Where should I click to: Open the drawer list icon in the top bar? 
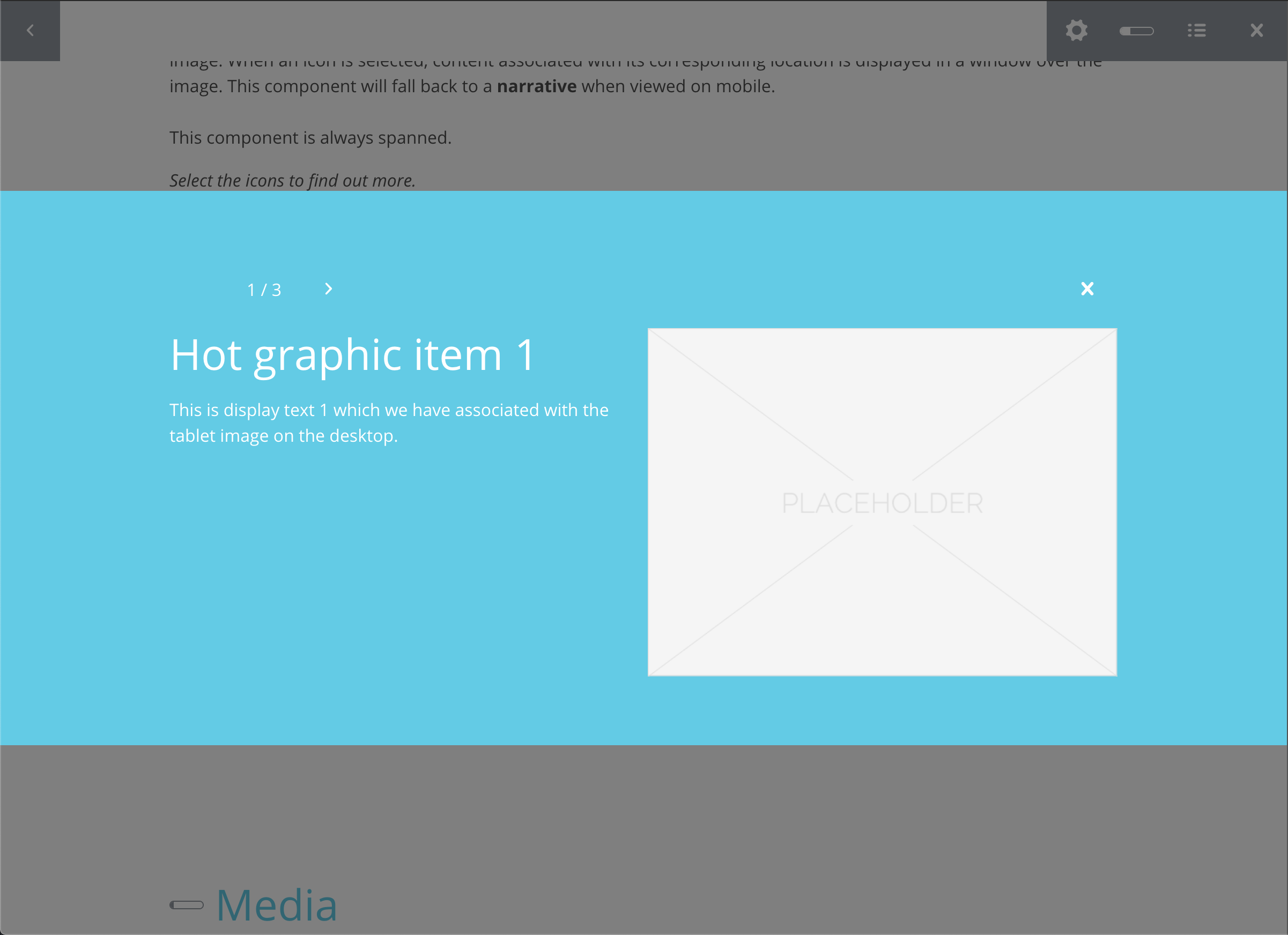click(1196, 30)
